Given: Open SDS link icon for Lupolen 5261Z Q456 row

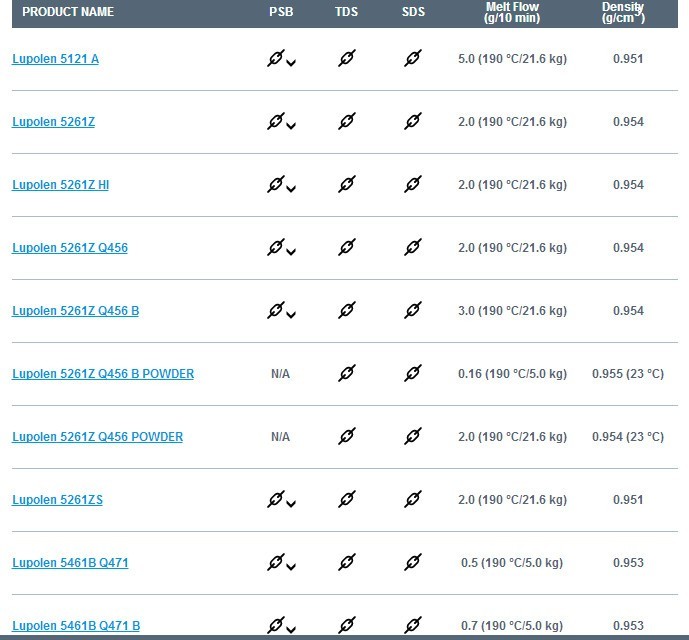Looking at the screenshot, I should click(x=413, y=247).
